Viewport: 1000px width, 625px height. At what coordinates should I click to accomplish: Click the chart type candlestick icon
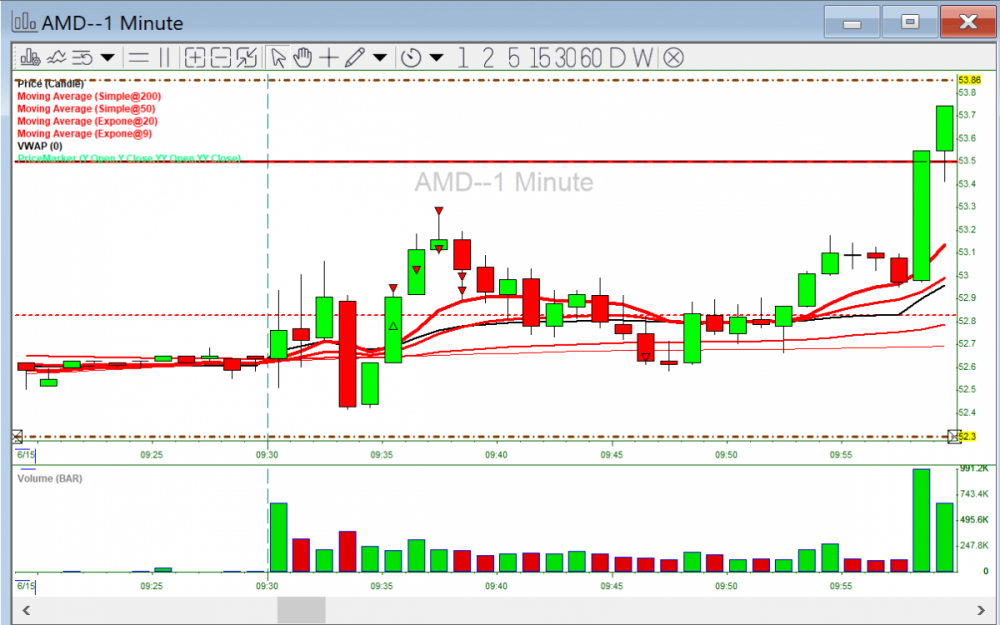(30, 57)
